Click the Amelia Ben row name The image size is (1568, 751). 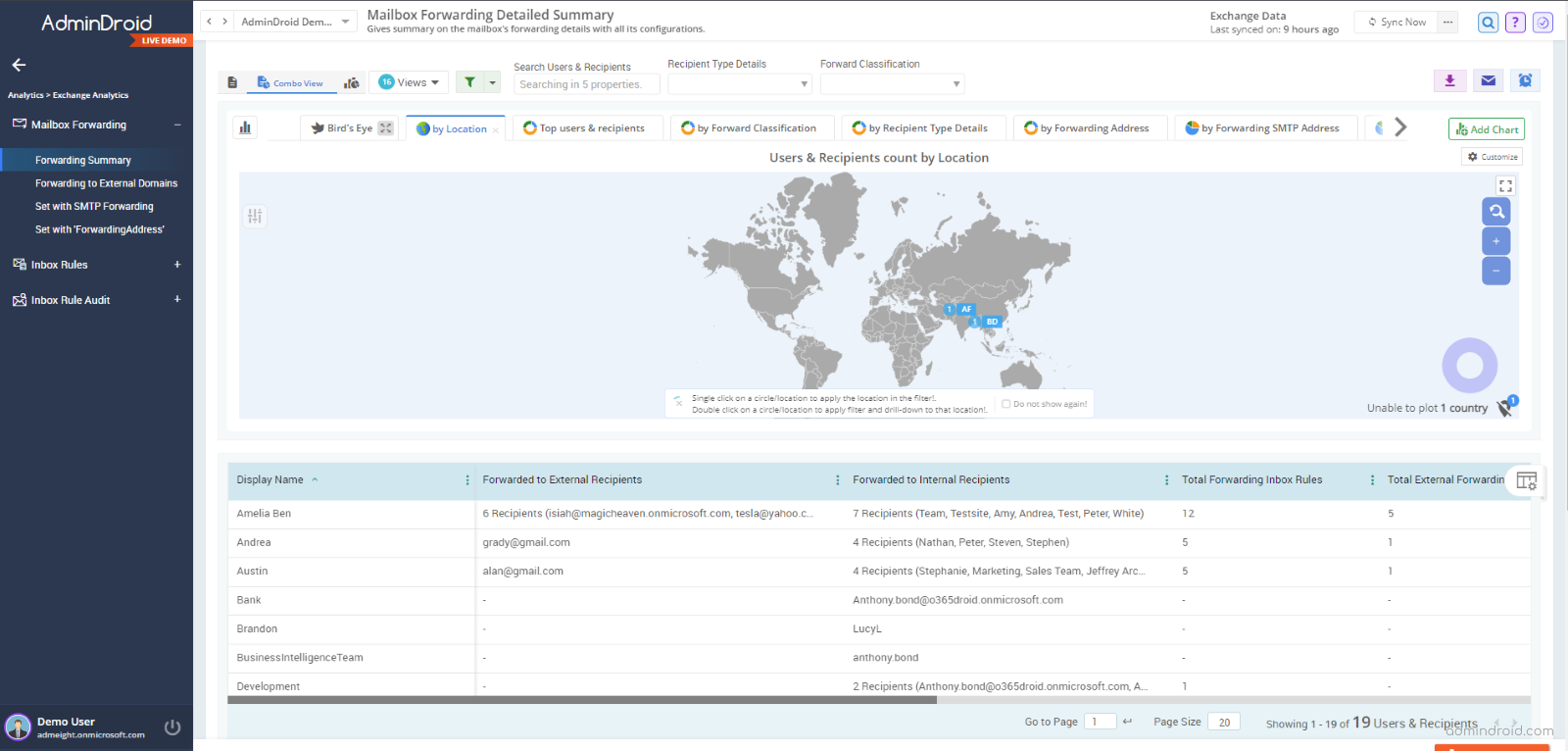click(x=264, y=514)
